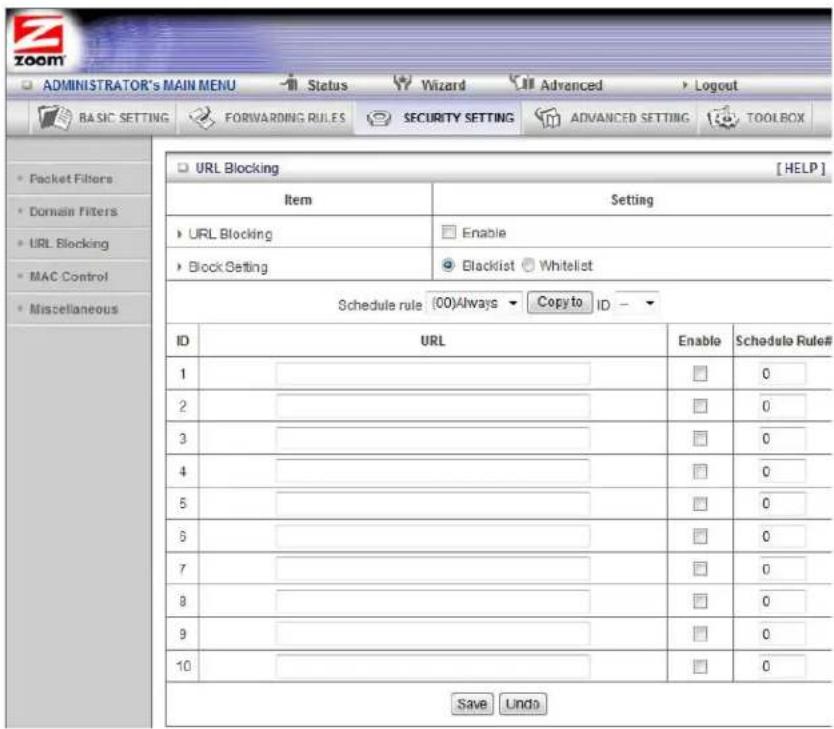Click the Toolbox gear icon

point(722,118)
